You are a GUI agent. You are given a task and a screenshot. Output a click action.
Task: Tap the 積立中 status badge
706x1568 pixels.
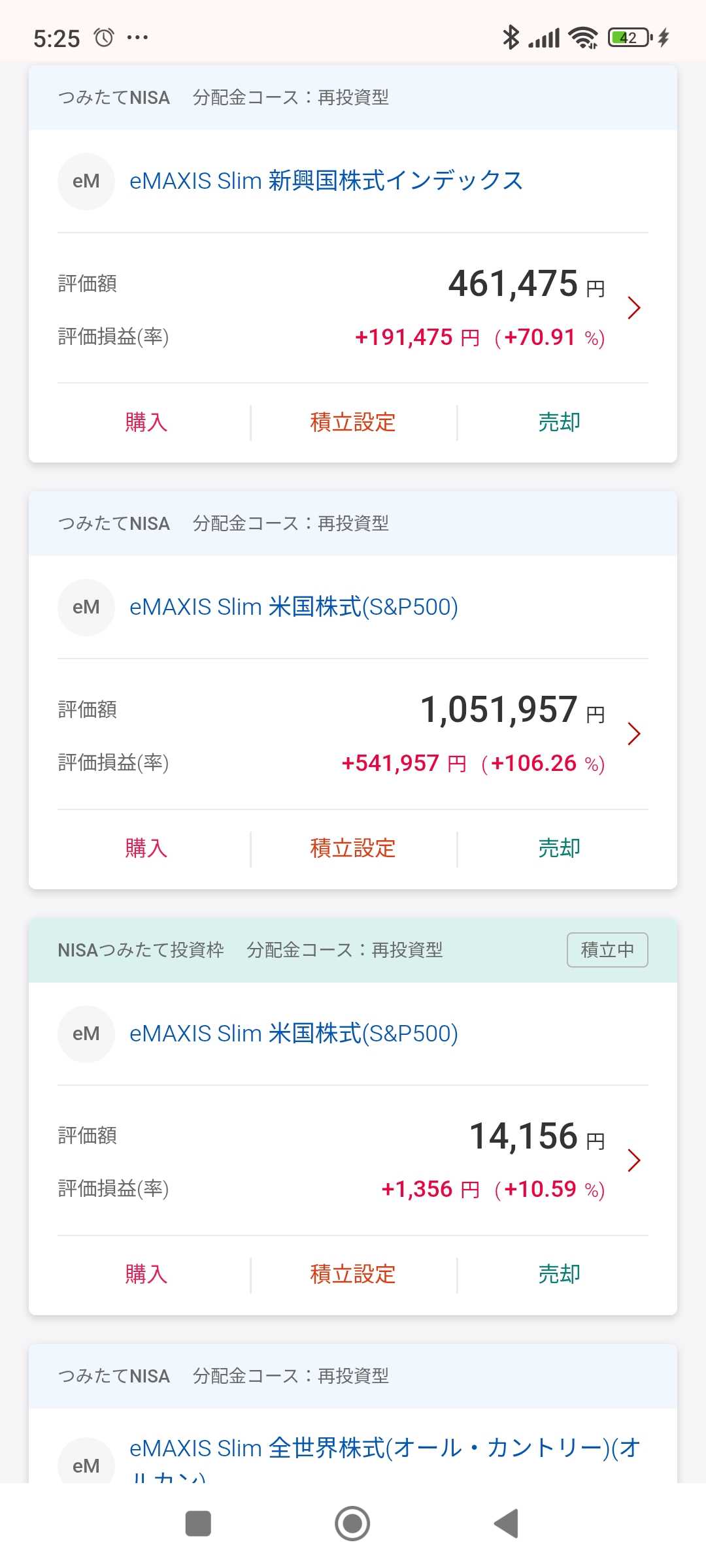click(x=607, y=949)
